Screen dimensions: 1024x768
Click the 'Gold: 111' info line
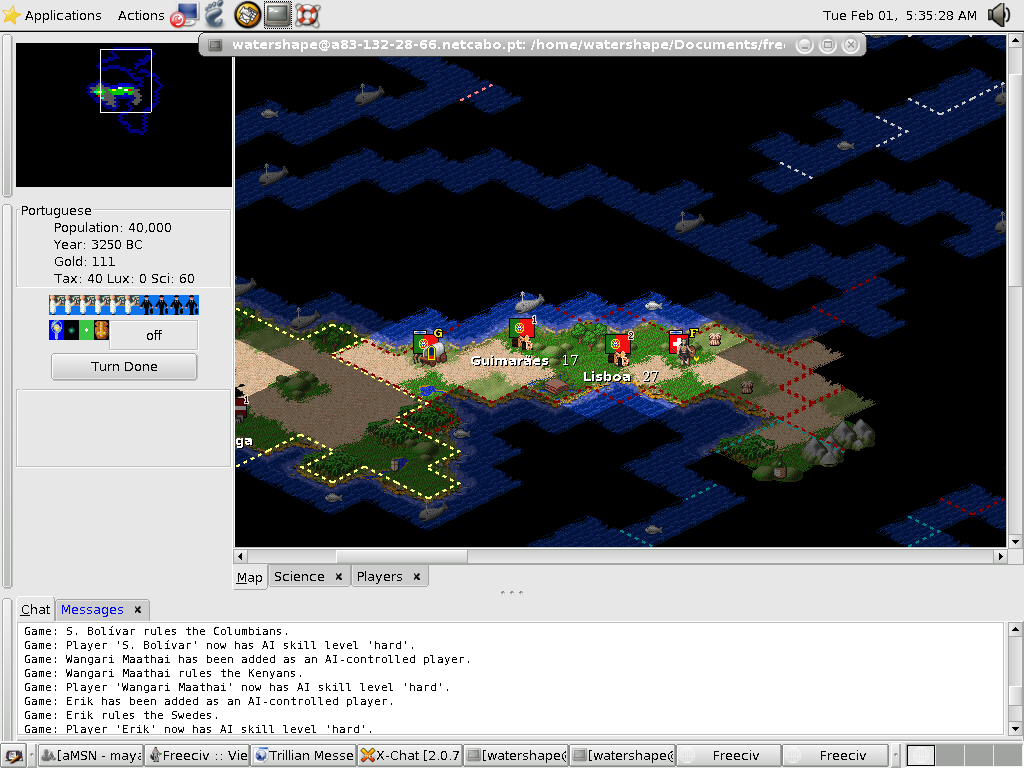click(x=84, y=261)
